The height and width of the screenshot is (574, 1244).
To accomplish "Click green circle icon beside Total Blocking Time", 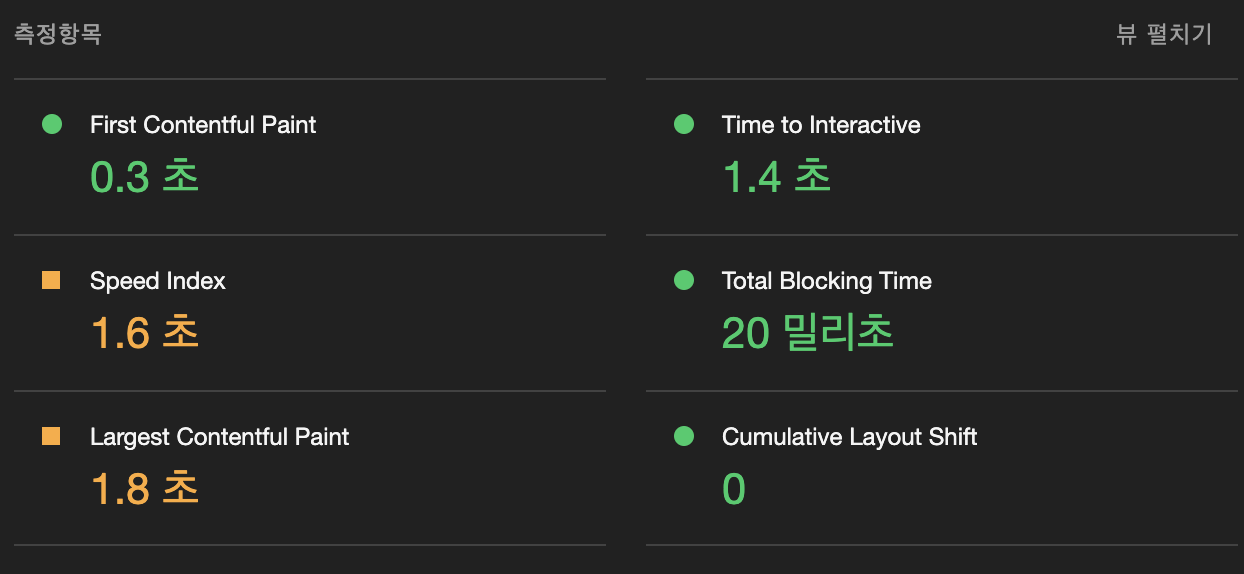I will click(x=684, y=281).
